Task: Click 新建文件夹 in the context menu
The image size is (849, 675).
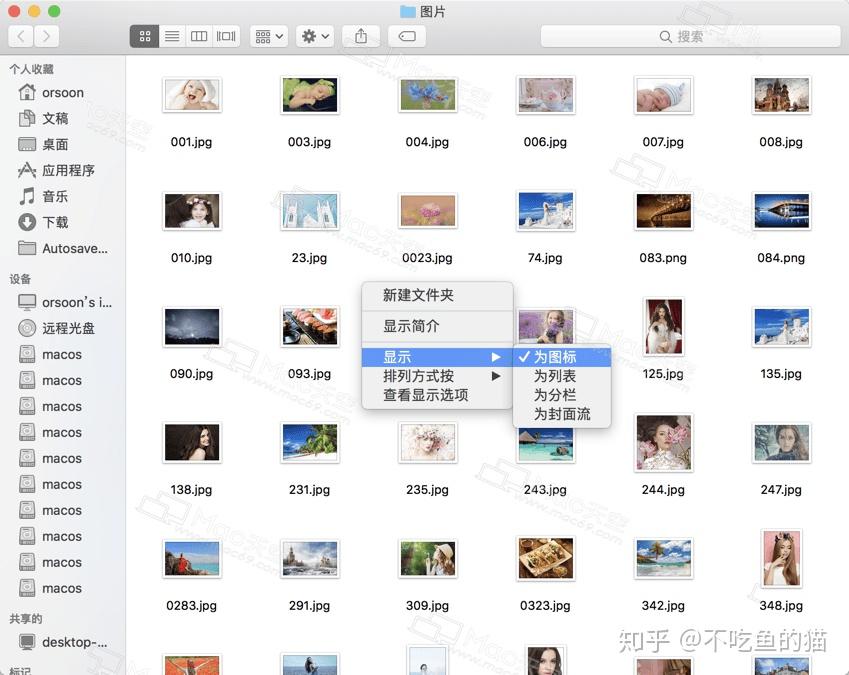Action: (x=420, y=295)
